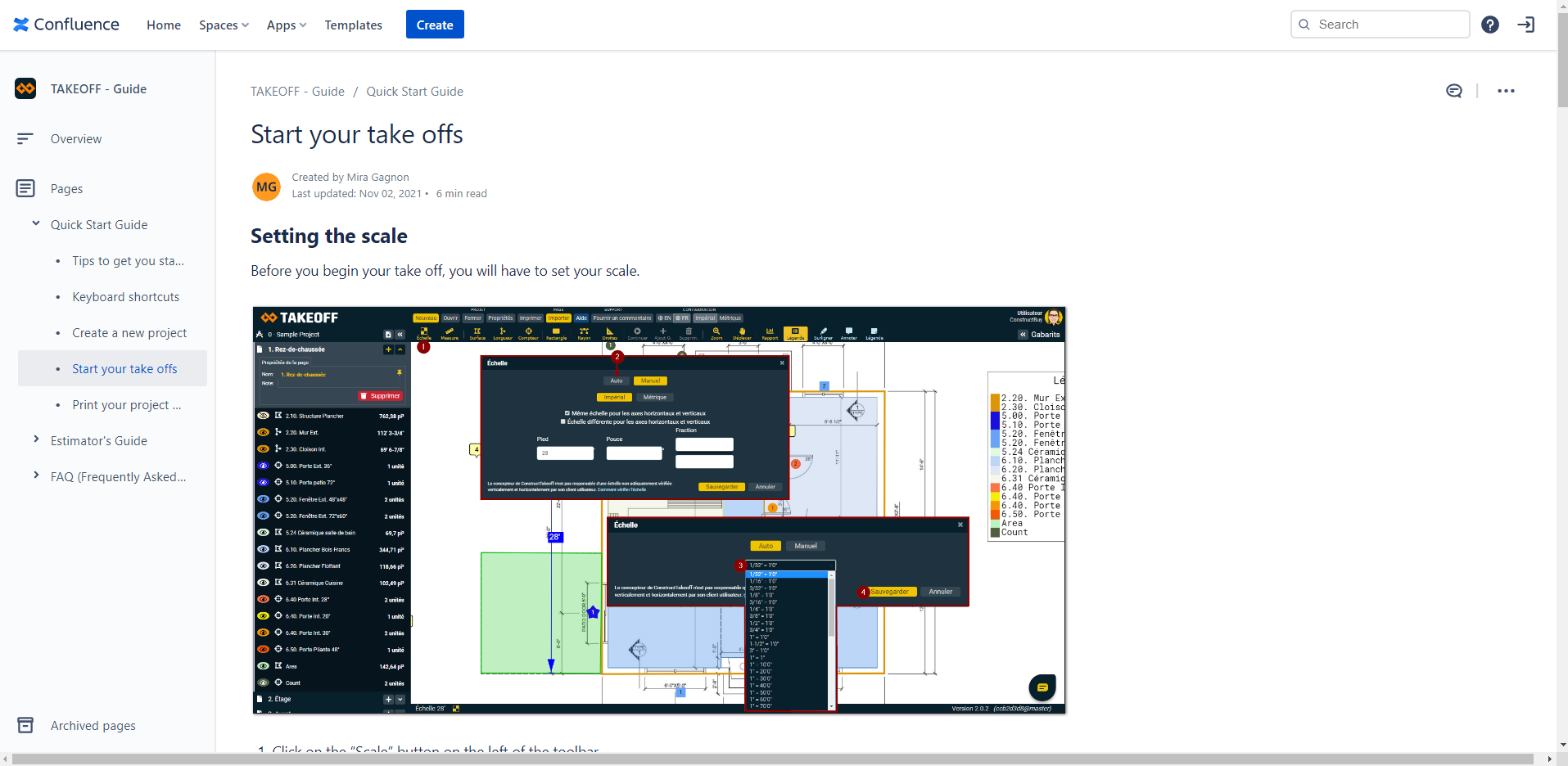Expand the FAQ (Frequently Asked...) node
This screenshot has width=1568, height=766.
tap(36, 475)
